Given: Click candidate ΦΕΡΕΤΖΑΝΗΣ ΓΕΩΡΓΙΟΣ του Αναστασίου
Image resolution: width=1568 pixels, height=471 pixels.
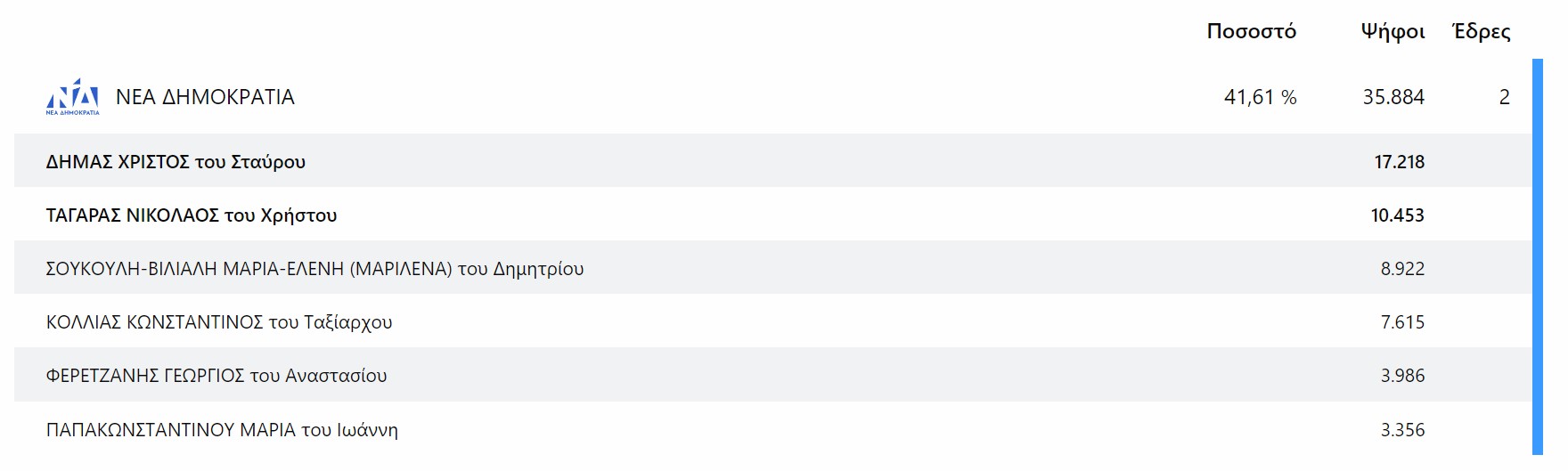Looking at the screenshot, I should point(216,376).
